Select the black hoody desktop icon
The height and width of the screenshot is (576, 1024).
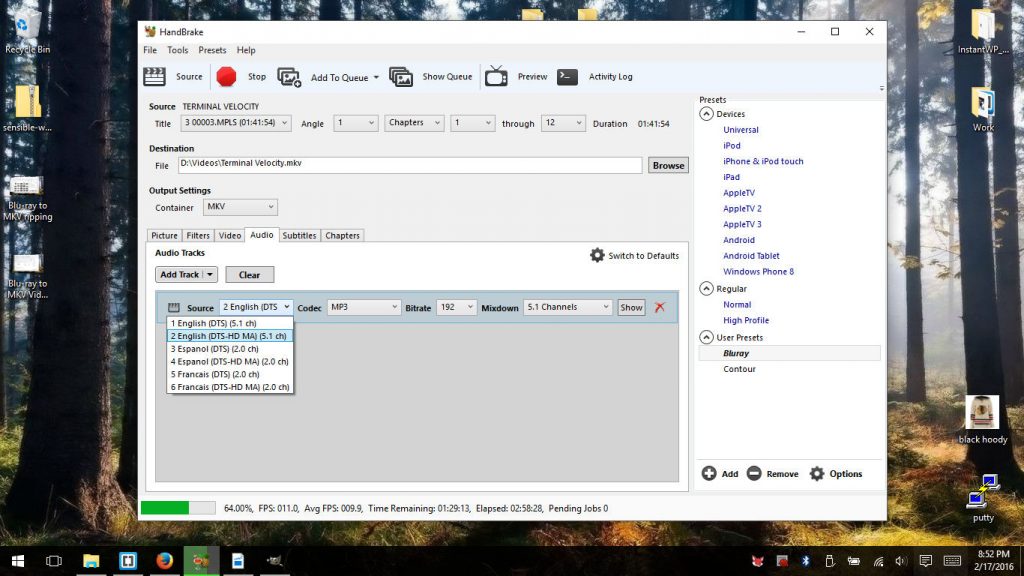(x=982, y=419)
